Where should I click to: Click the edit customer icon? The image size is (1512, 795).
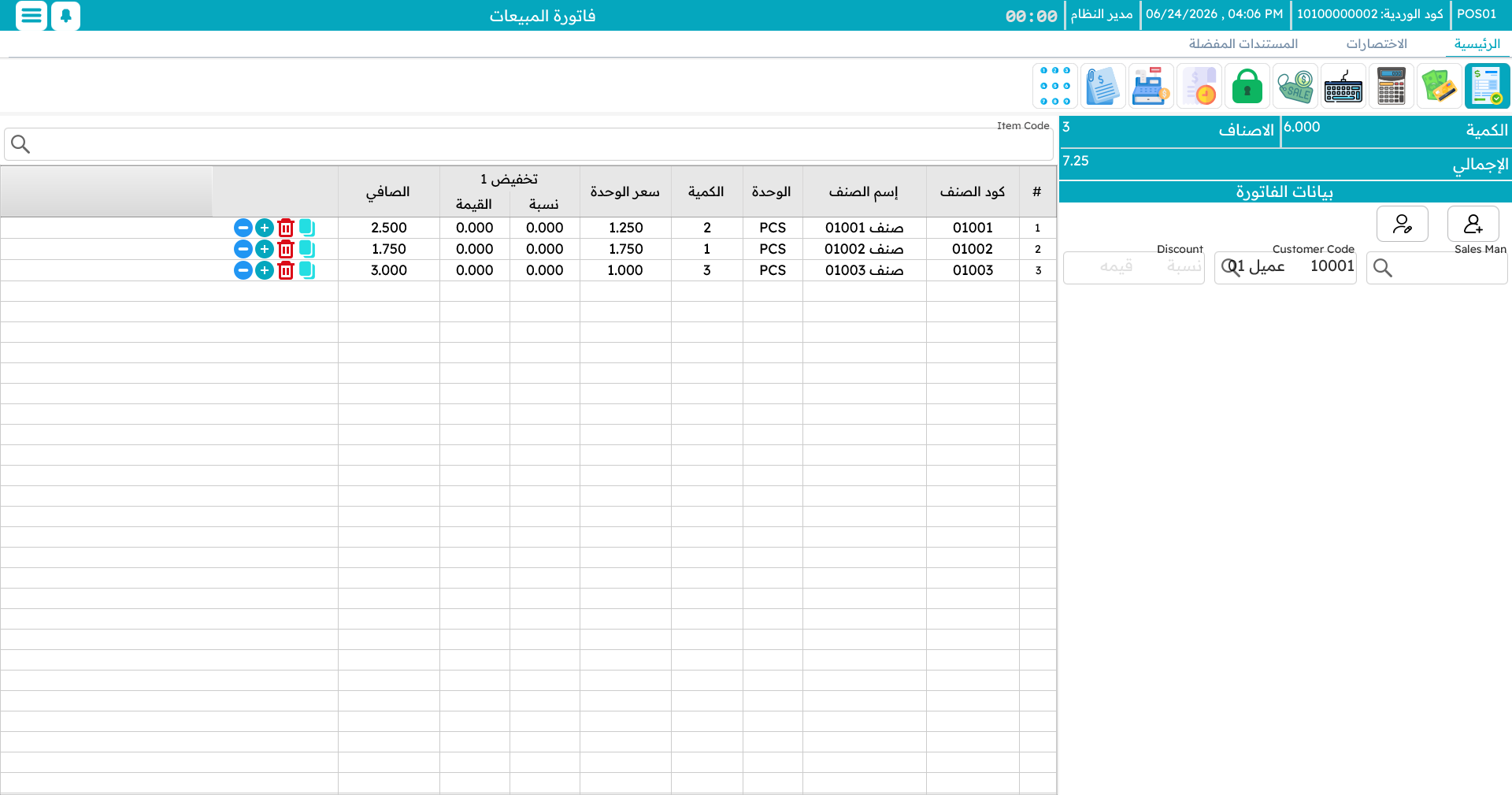point(1403,224)
